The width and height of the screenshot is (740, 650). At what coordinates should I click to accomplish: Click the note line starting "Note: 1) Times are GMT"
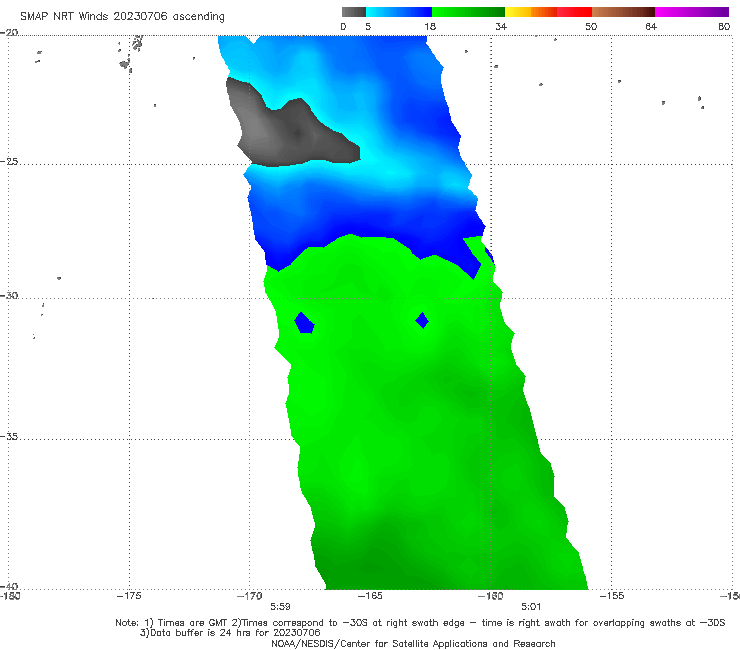click(420, 623)
